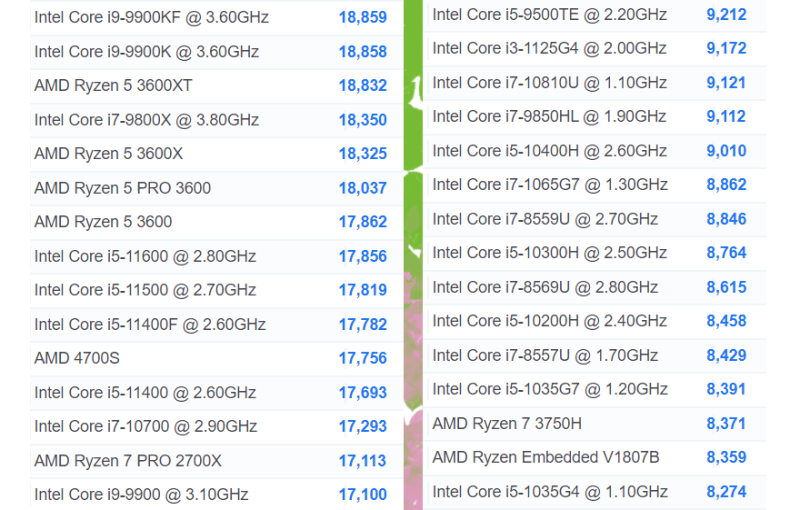The image size is (800, 510).
Task: Open AMD Ryzen 7 PRO 2700X link
Action: coord(128,461)
